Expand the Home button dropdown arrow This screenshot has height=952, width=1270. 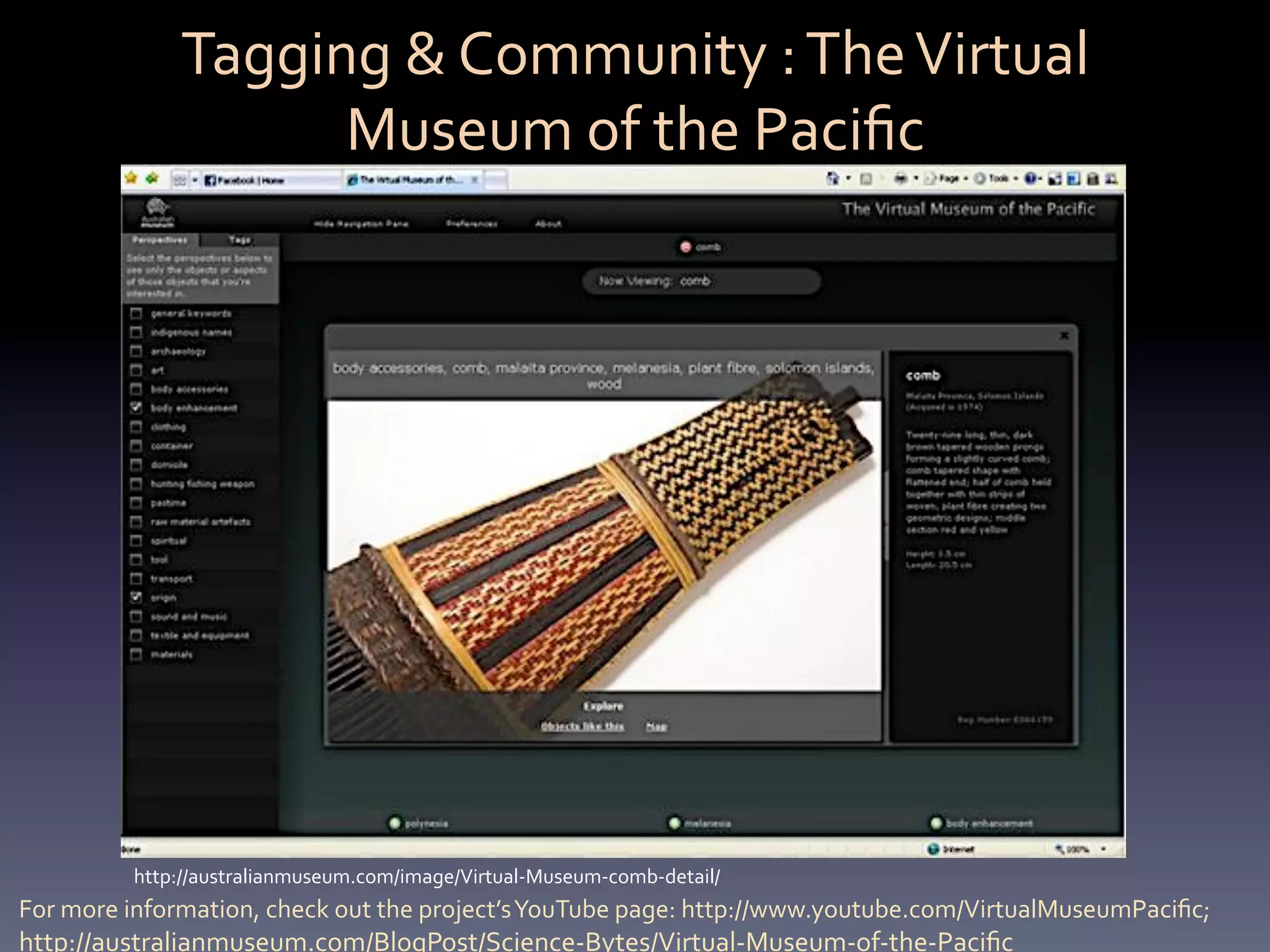[848, 178]
